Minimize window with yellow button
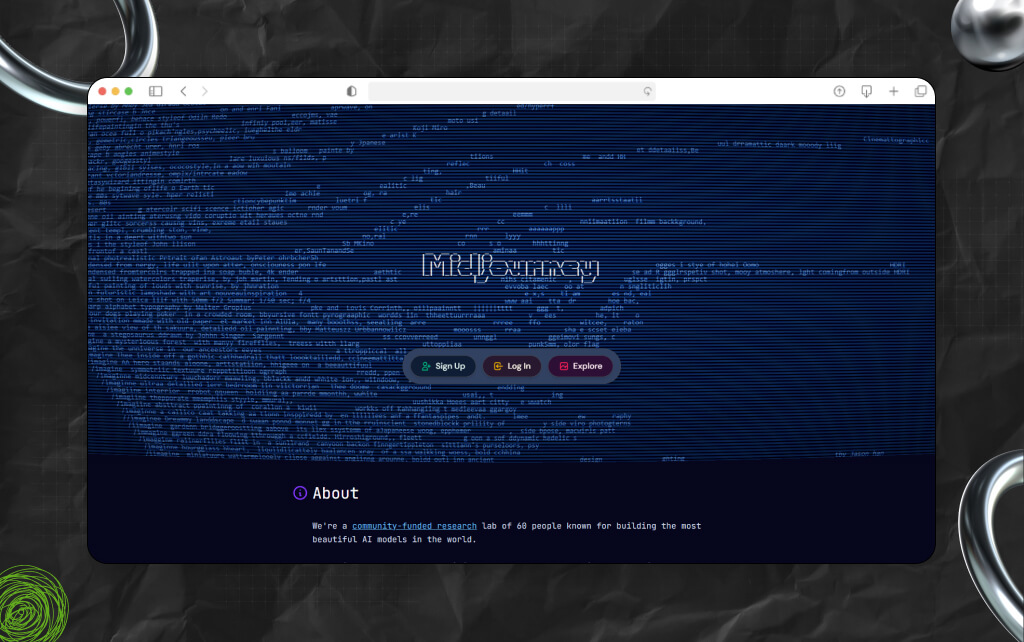Viewport: 1024px width, 642px height. 116,91
